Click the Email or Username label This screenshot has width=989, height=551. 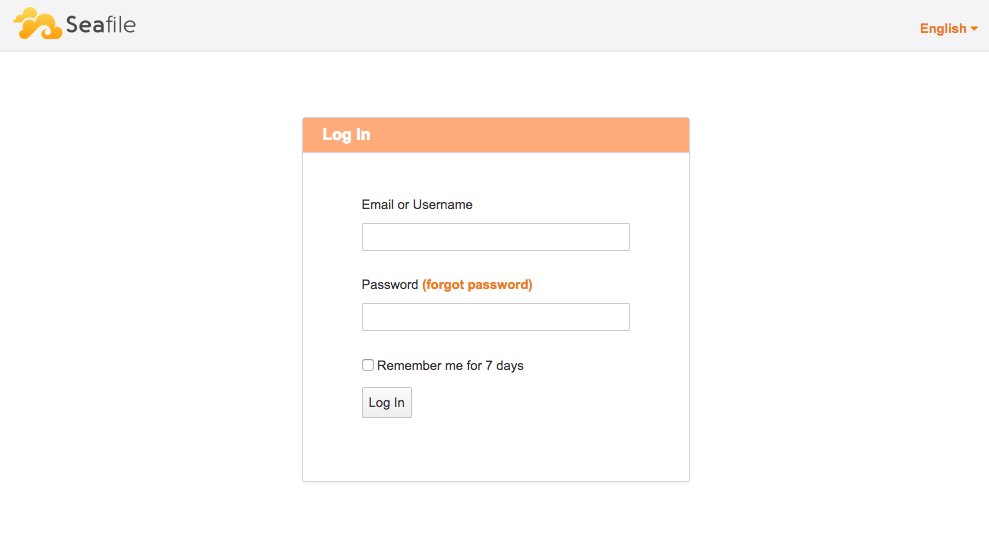pyautogui.click(x=417, y=205)
